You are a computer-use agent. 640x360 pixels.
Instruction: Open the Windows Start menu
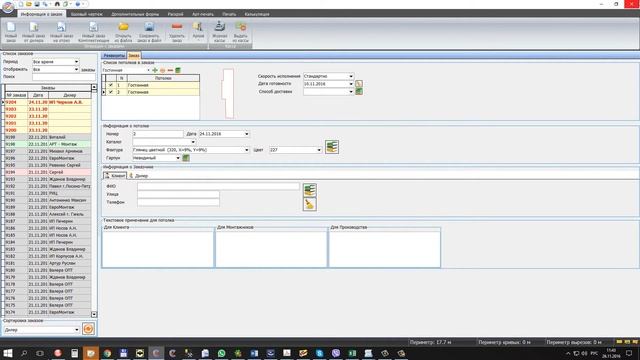click(8, 353)
